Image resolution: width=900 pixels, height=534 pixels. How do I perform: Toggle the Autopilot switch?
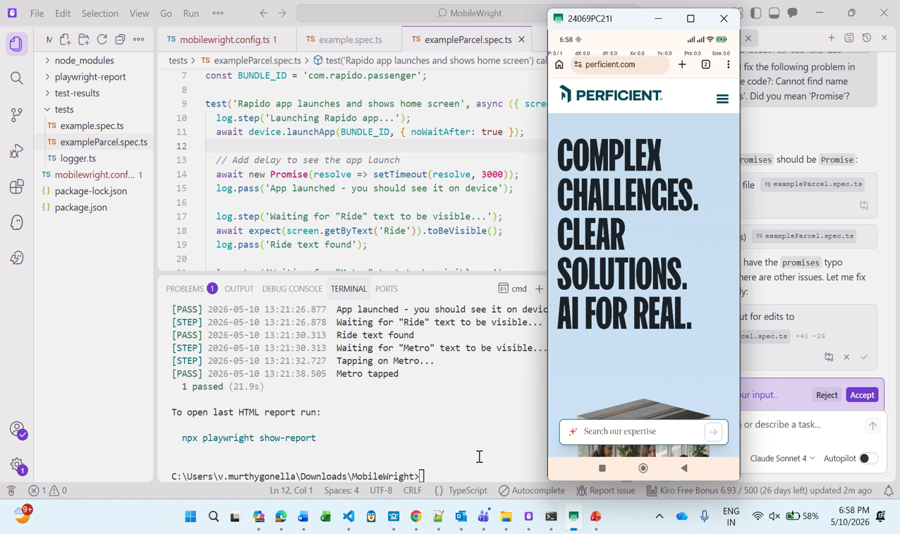click(868, 458)
